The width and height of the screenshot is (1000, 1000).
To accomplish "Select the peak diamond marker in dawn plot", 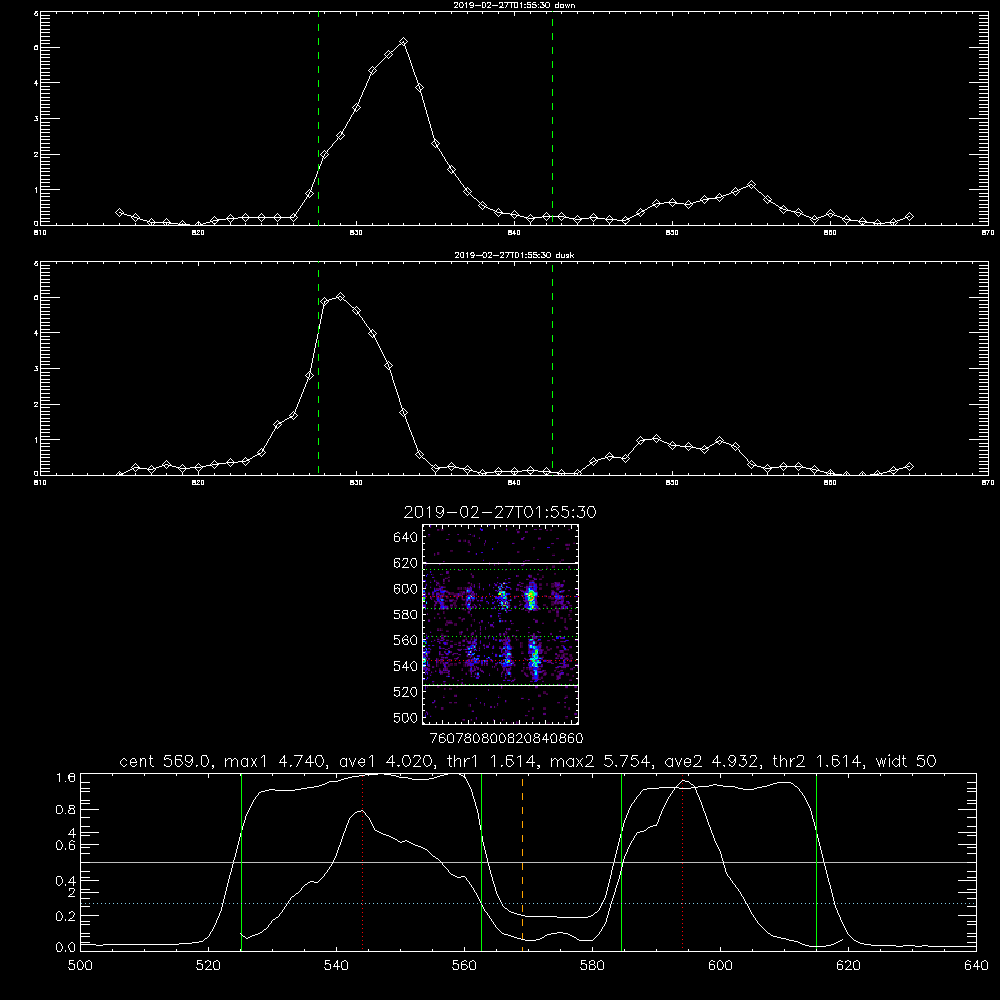I will pos(403,42).
